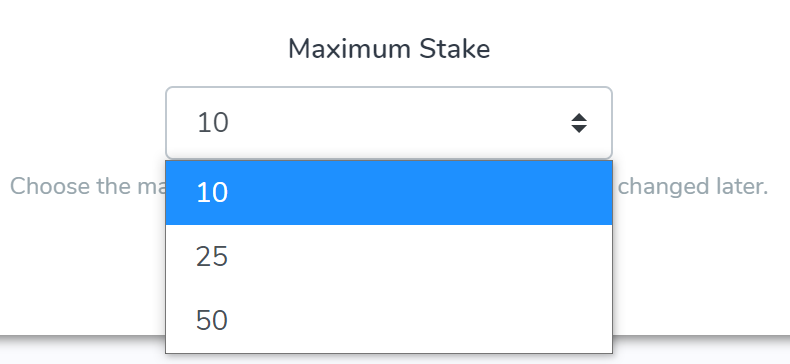790x364 pixels.
Task: Click empty area inside the select field
Action: pos(398,123)
